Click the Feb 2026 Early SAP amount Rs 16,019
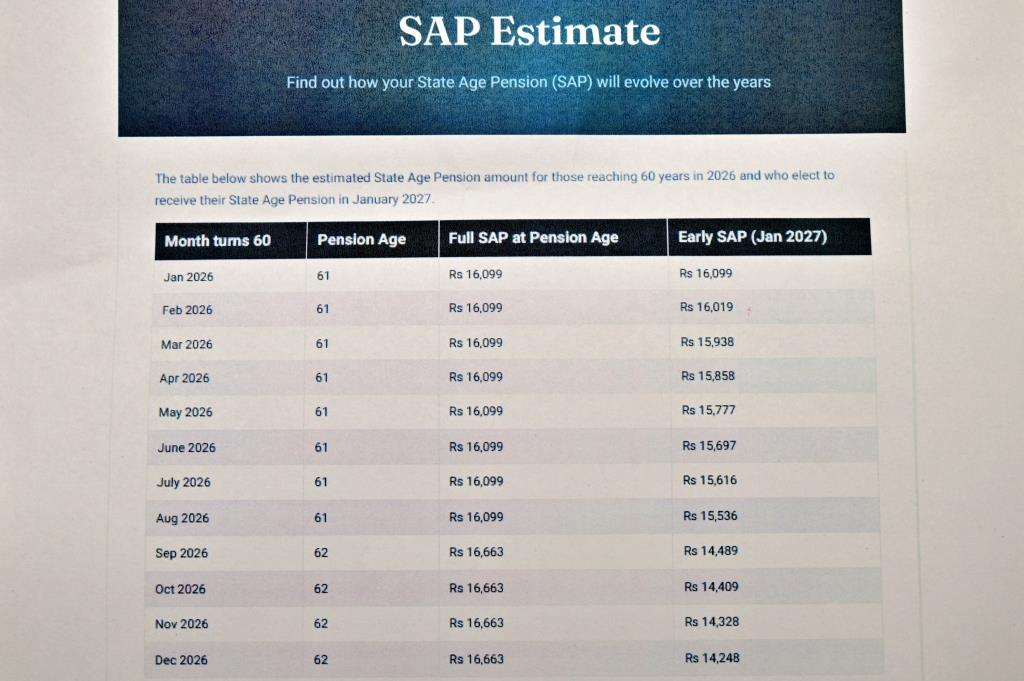The width and height of the screenshot is (1024, 681). click(x=707, y=307)
